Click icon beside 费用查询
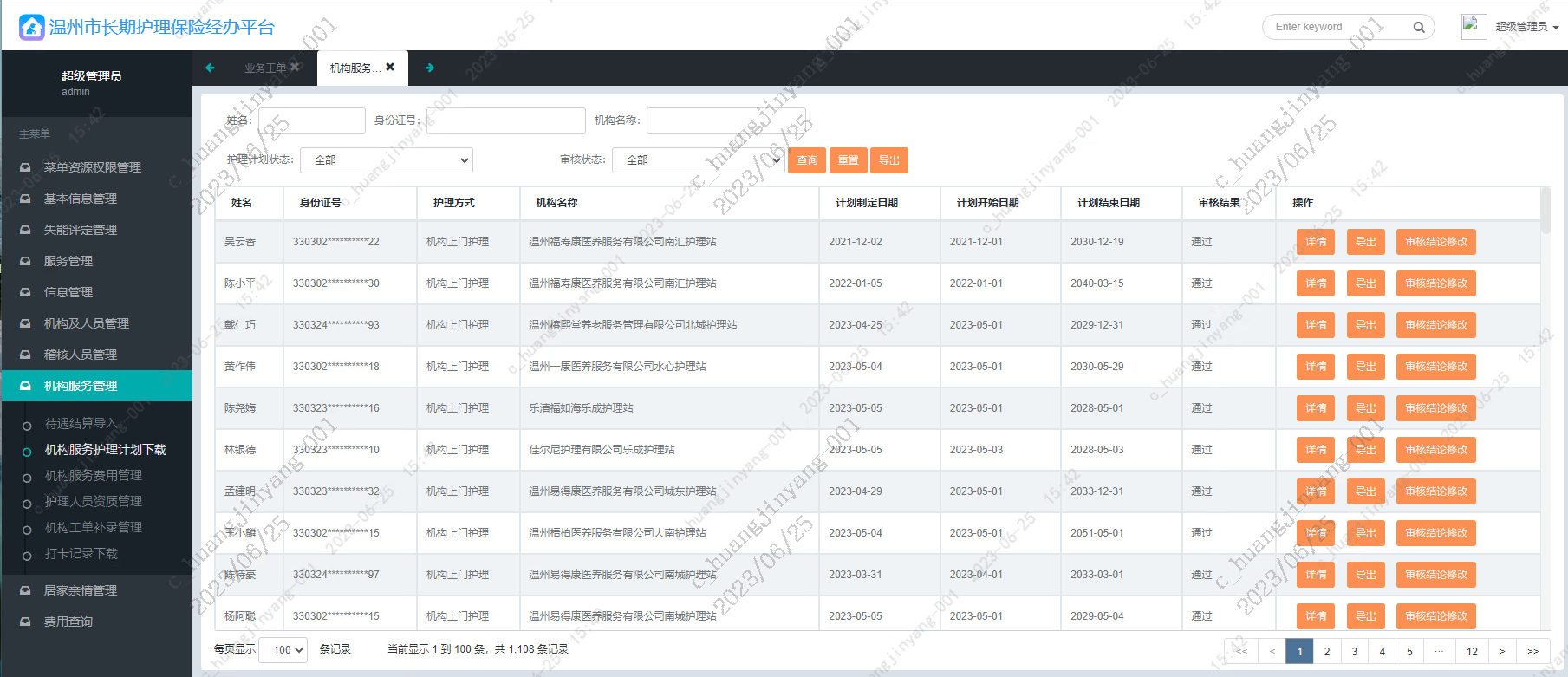 25,622
